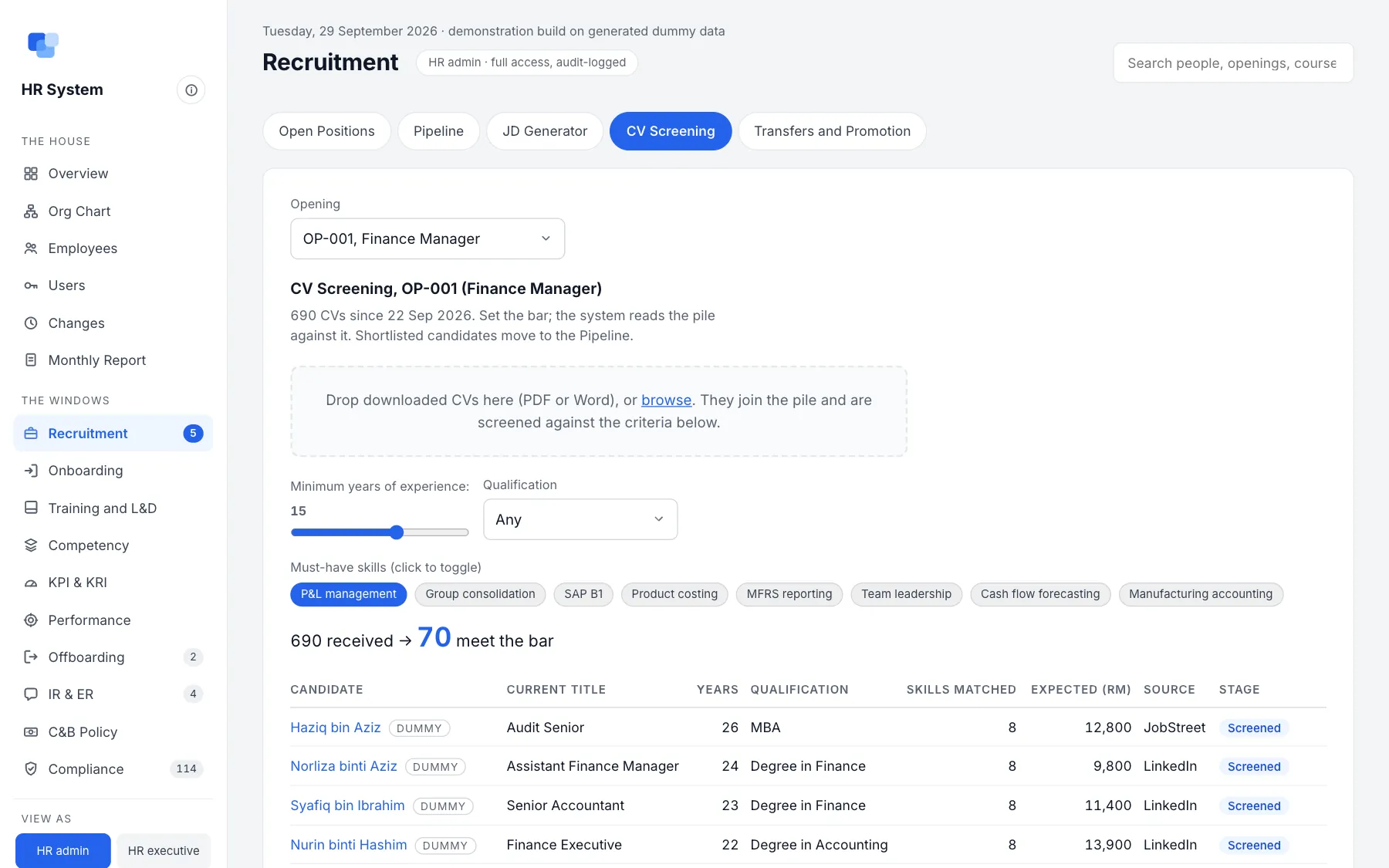
Task: Toggle the Manufacturing accounting skill chip
Action: [x=1201, y=594]
